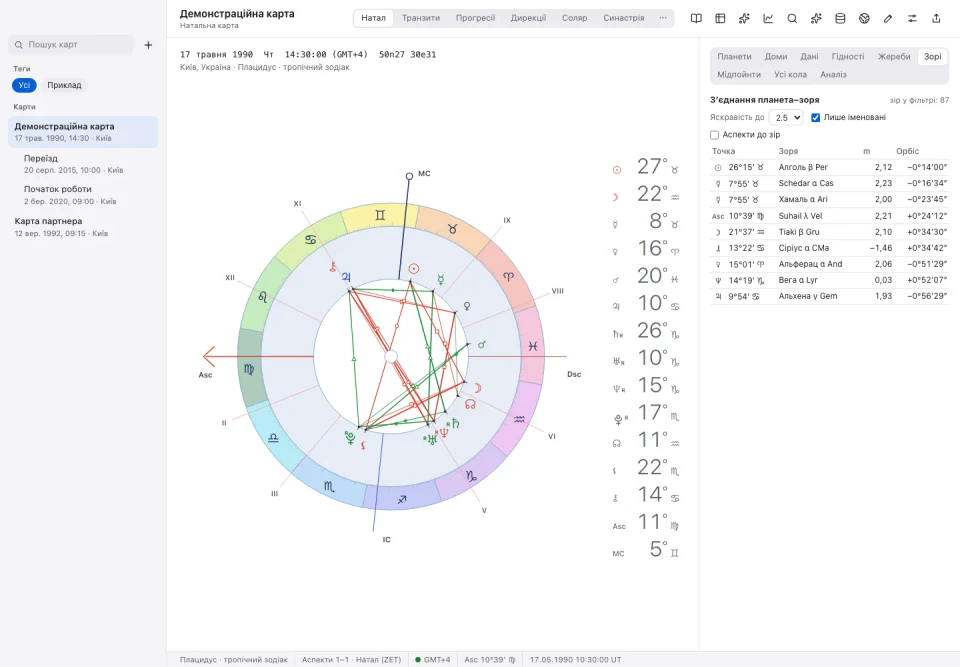Click the 'Вега α Lyr' star row

(x=830, y=280)
